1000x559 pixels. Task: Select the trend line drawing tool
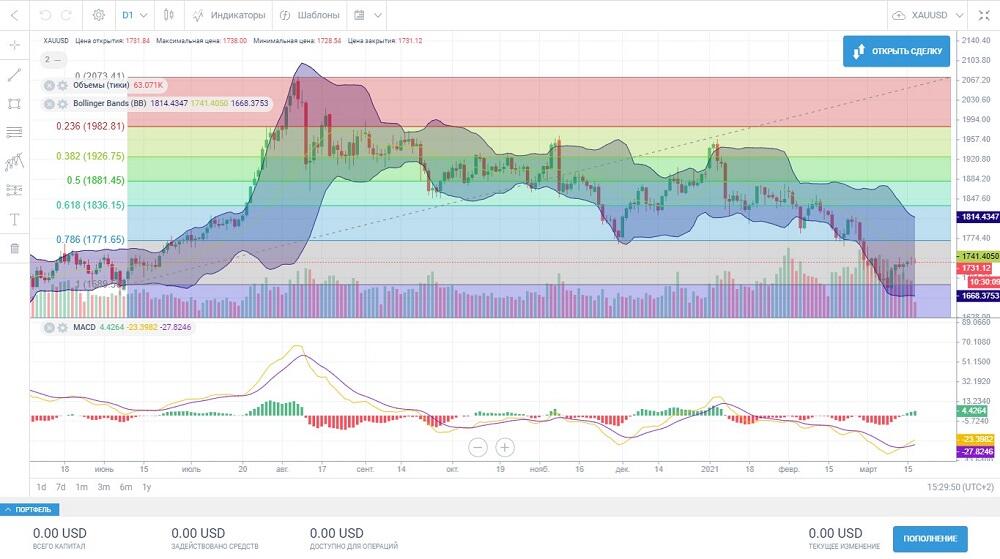14,74
